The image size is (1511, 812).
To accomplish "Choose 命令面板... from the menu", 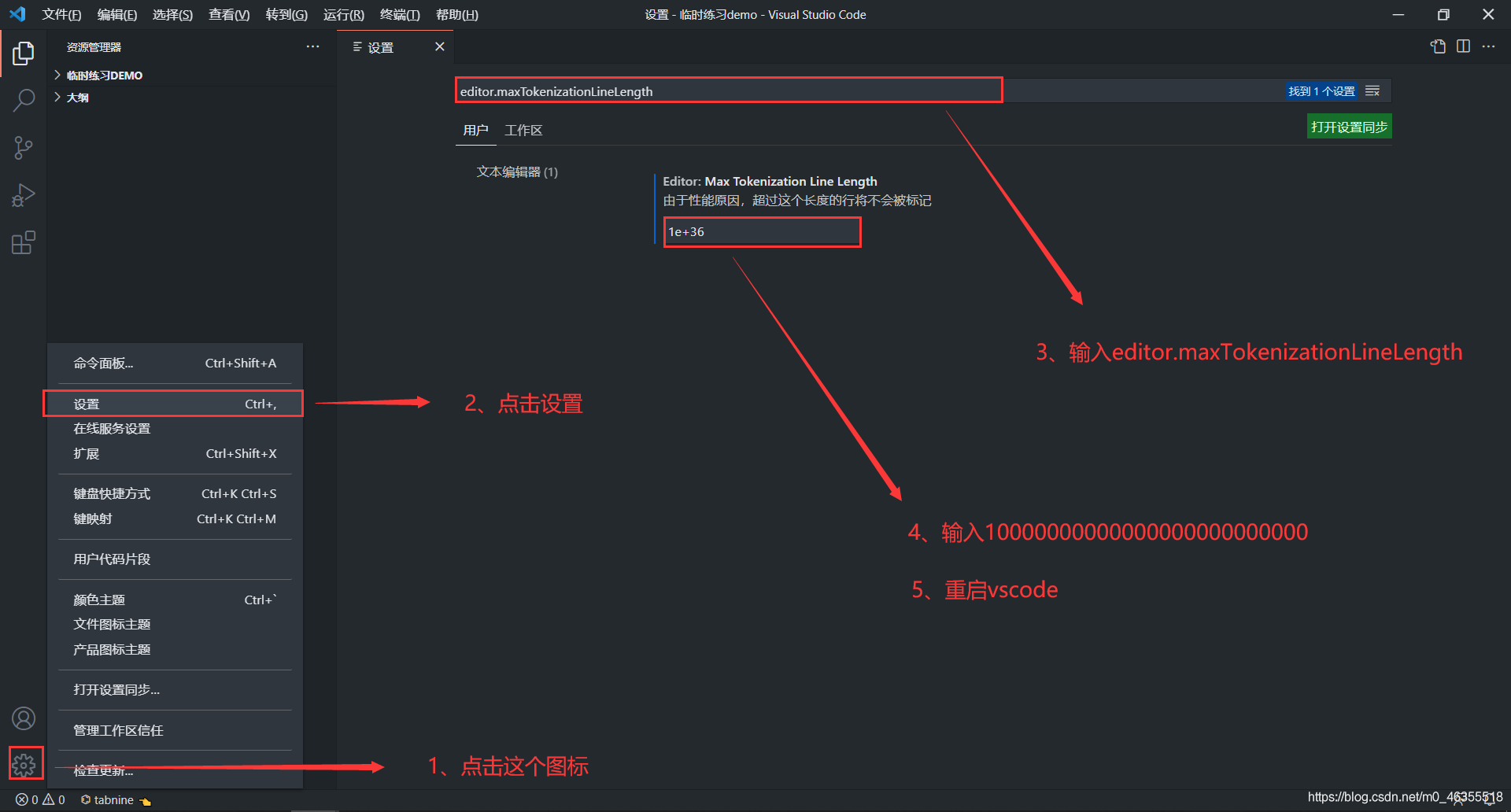I will coord(175,364).
